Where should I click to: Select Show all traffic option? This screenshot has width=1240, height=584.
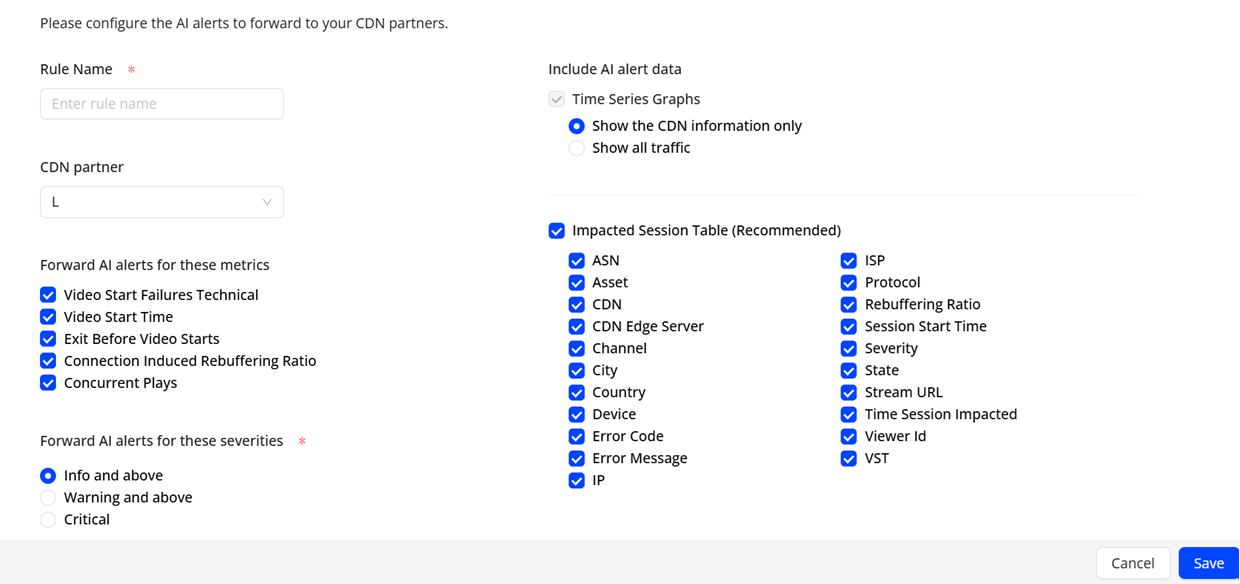click(x=577, y=148)
